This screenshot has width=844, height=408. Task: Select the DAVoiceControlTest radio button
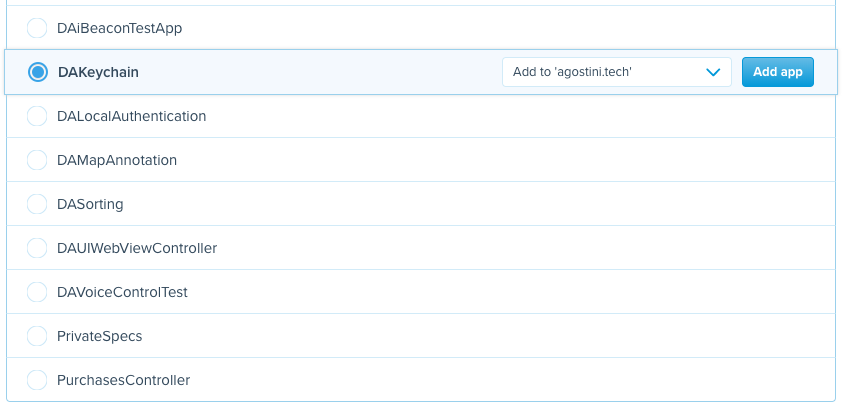point(37,292)
